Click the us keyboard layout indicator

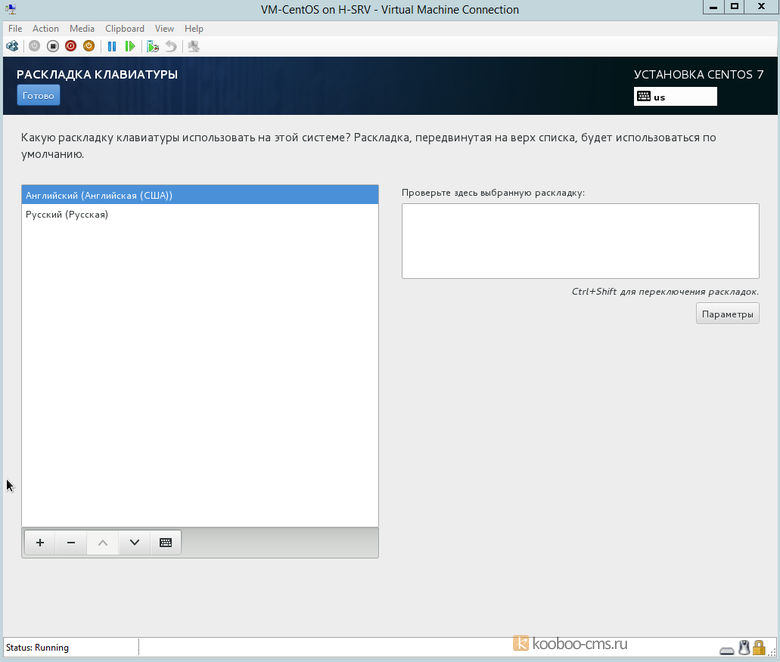[675, 96]
